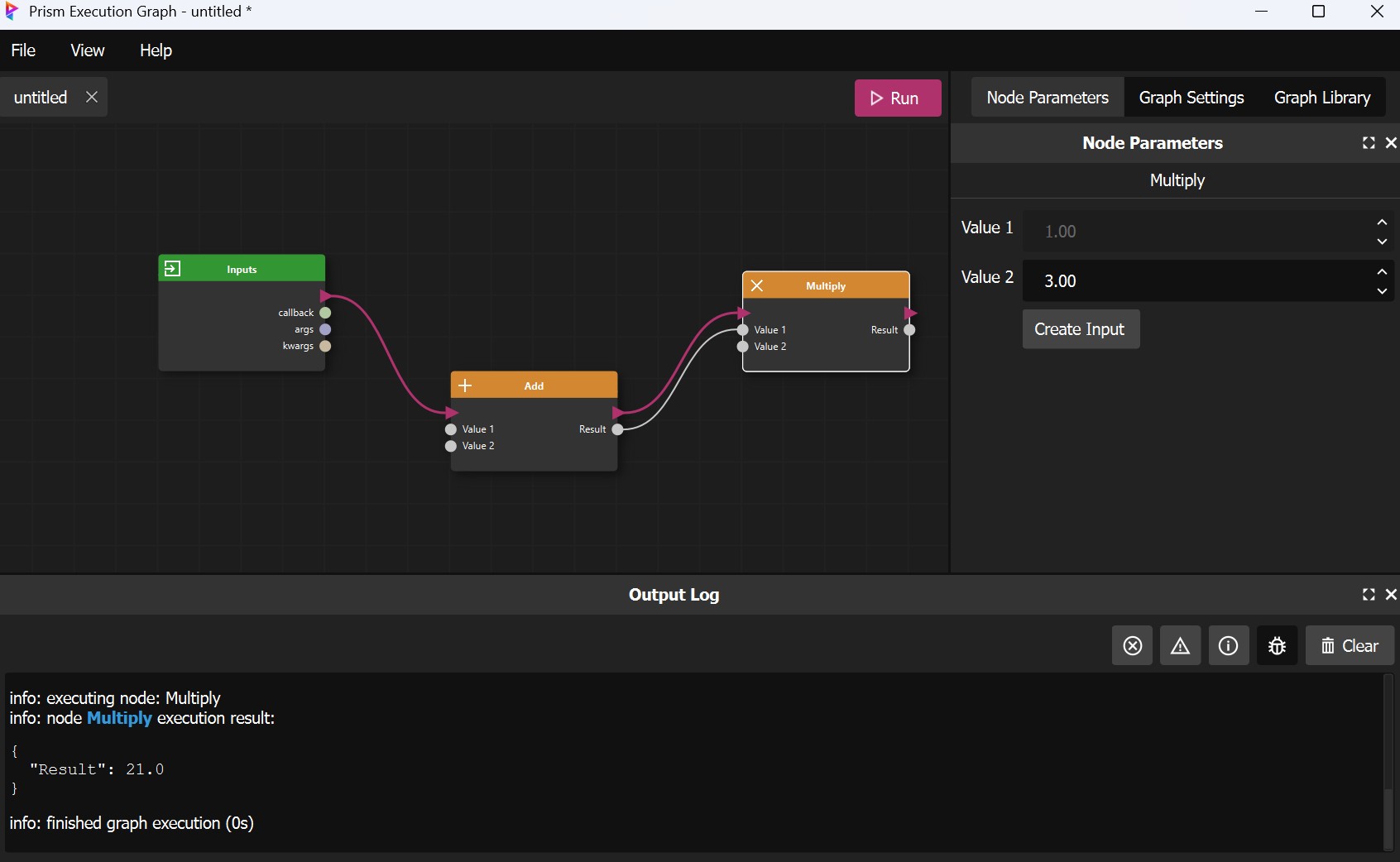This screenshot has width=1400, height=862.
Task: Click the debug bug icon filter
Action: pyautogui.click(x=1277, y=645)
